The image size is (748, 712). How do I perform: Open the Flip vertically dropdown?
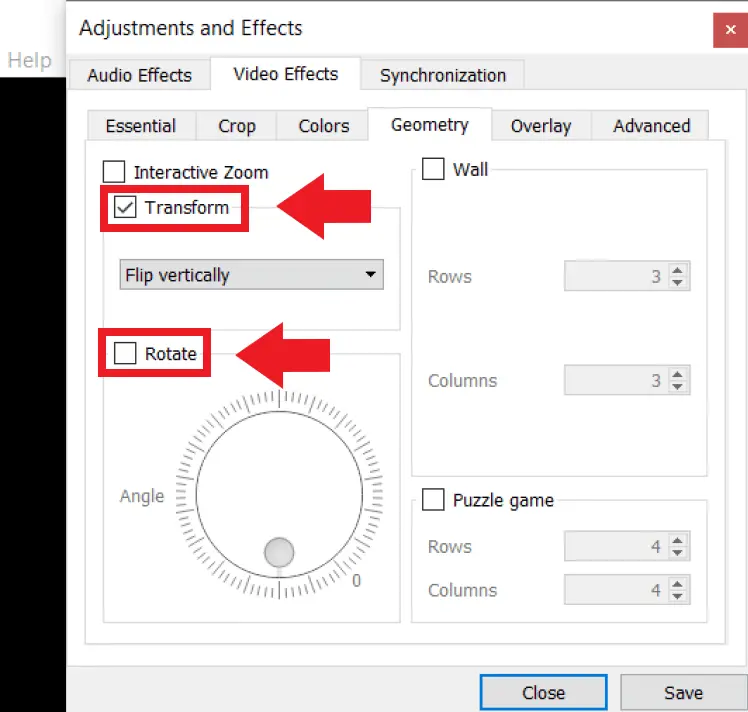pyautogui.click(x=251, y=274)
